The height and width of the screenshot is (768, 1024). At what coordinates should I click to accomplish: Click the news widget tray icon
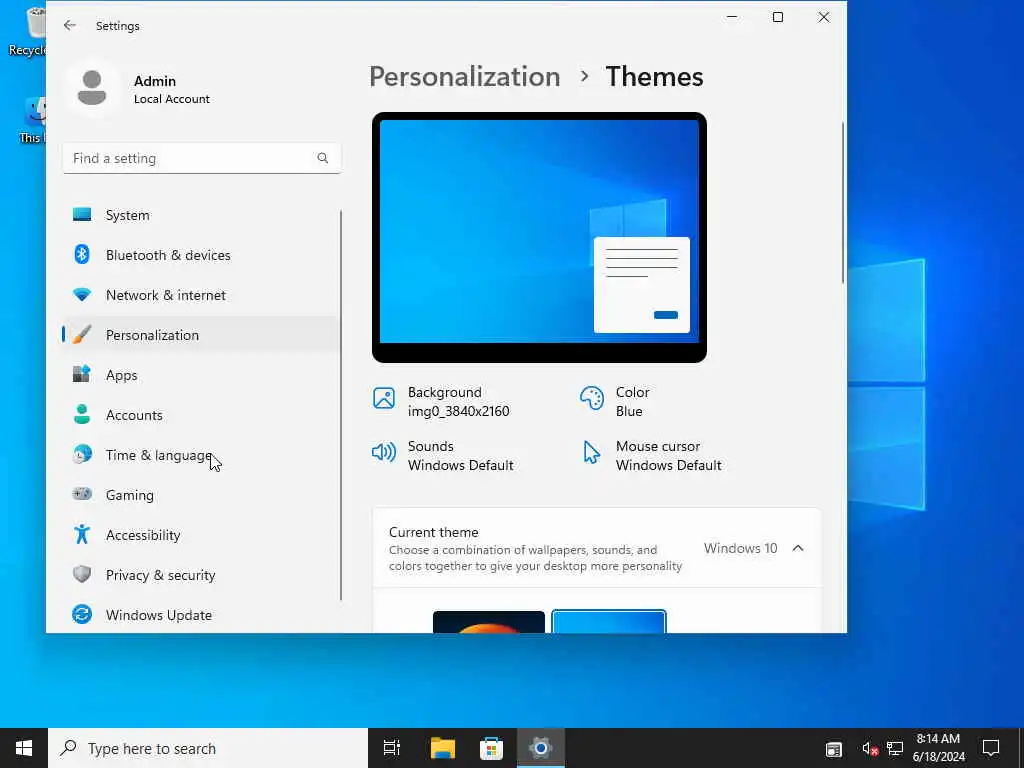coord(834,748)
